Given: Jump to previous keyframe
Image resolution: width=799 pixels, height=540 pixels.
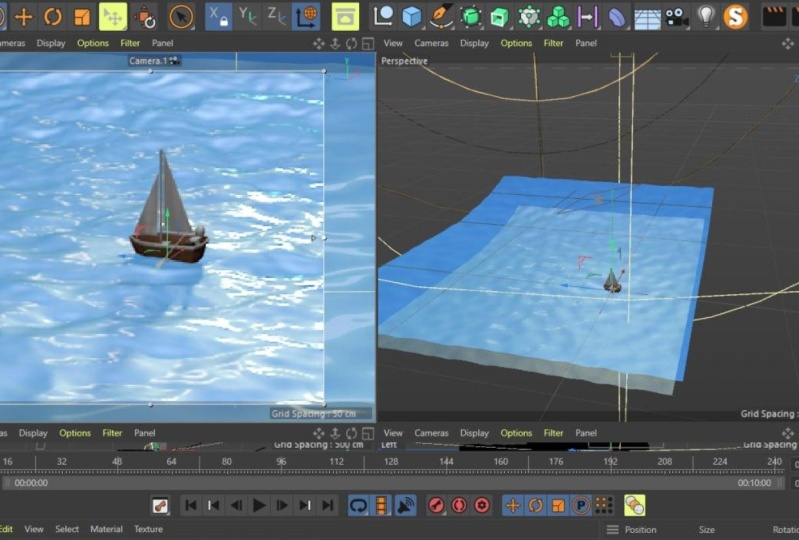Looking at the screenshot, I should 214,505.
